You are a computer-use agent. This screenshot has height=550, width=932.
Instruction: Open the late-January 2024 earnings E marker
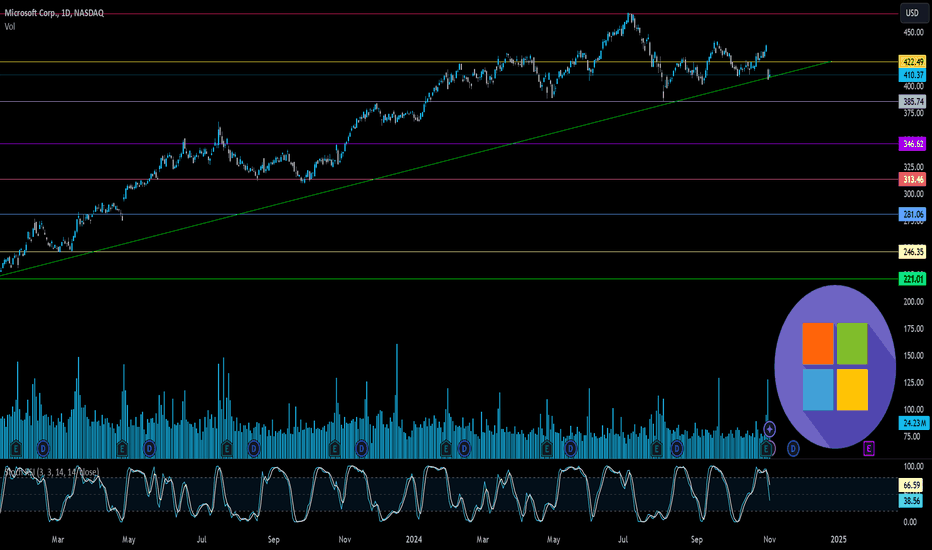click(x=446, y=448)
